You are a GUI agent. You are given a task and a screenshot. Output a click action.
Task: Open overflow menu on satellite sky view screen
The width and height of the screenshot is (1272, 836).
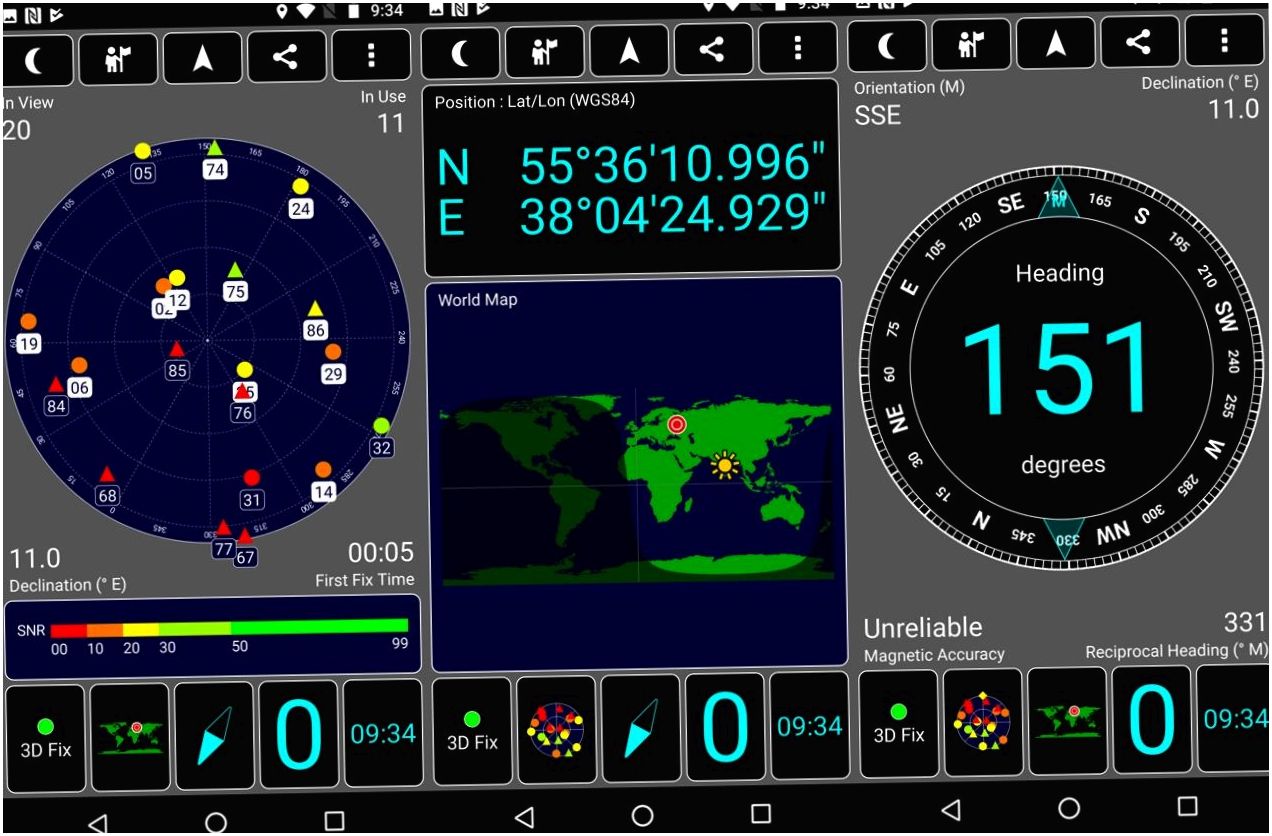(x=371, y=56)
